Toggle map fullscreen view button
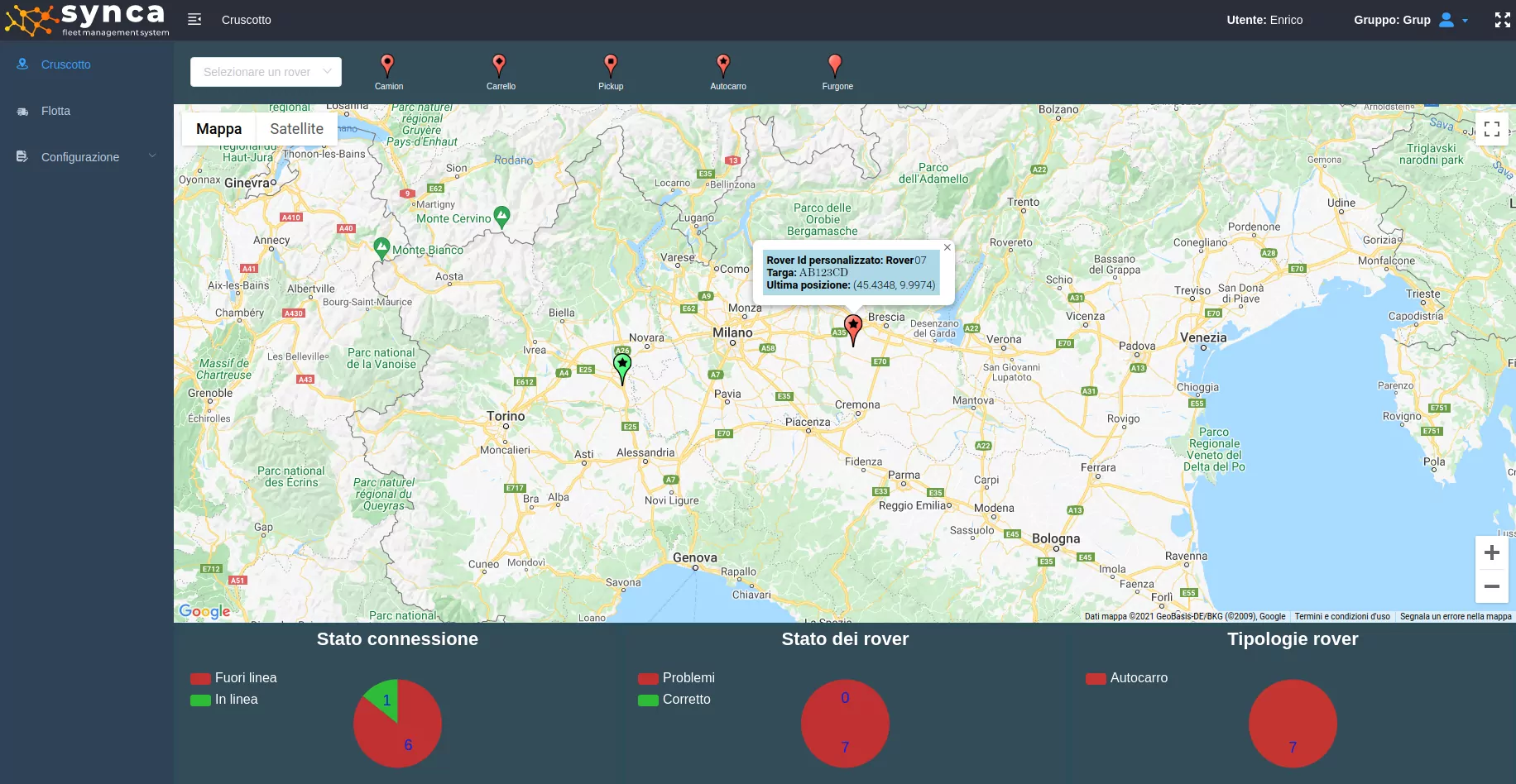1516x784 pixels. pyautogui.click(x=1491, y=129)
